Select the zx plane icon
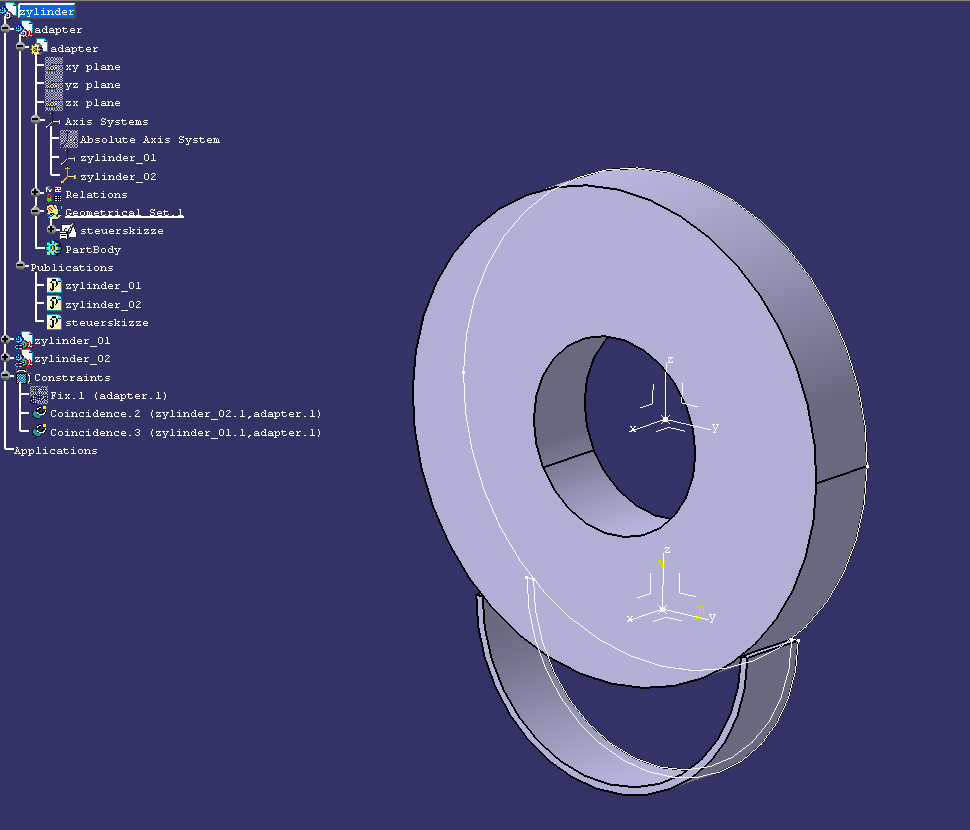Viewport: 970px width, 830px height. pyautogui.click(x=54, y=103)
